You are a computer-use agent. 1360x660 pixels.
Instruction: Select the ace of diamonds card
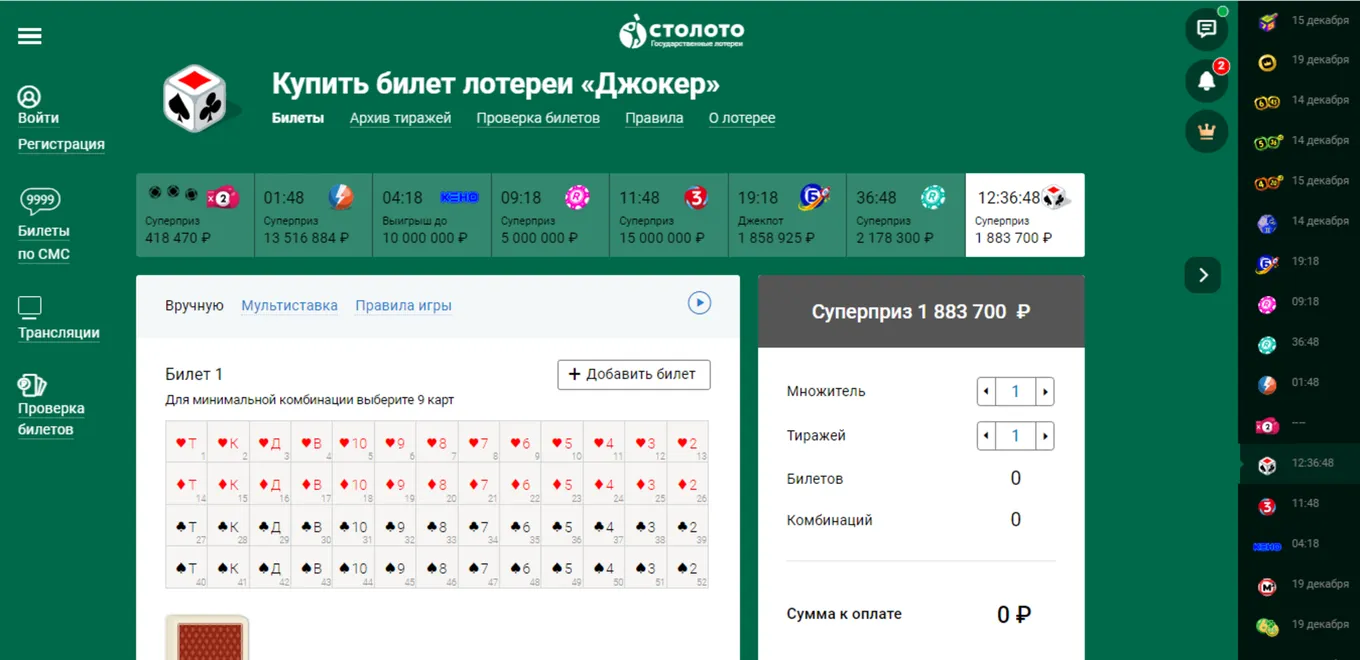point(187,484)
